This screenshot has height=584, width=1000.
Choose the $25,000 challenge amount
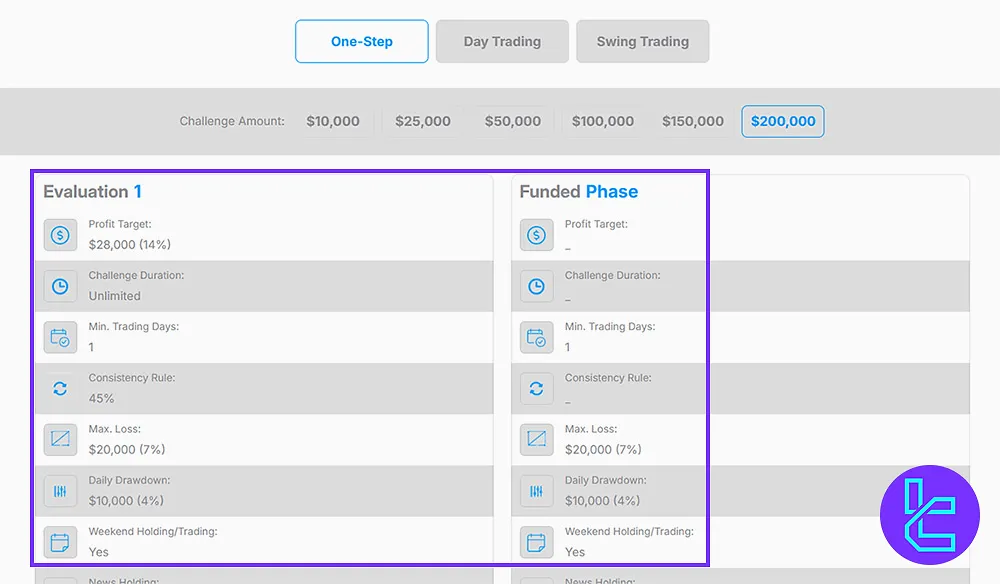point(423,121)
